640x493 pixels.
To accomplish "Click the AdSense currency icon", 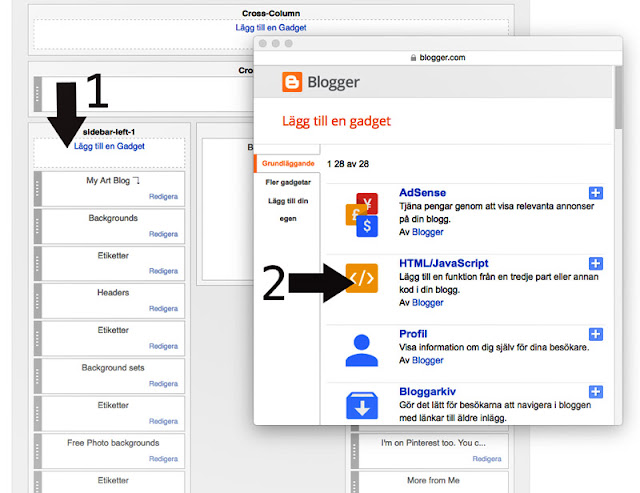I will (362, 215).
